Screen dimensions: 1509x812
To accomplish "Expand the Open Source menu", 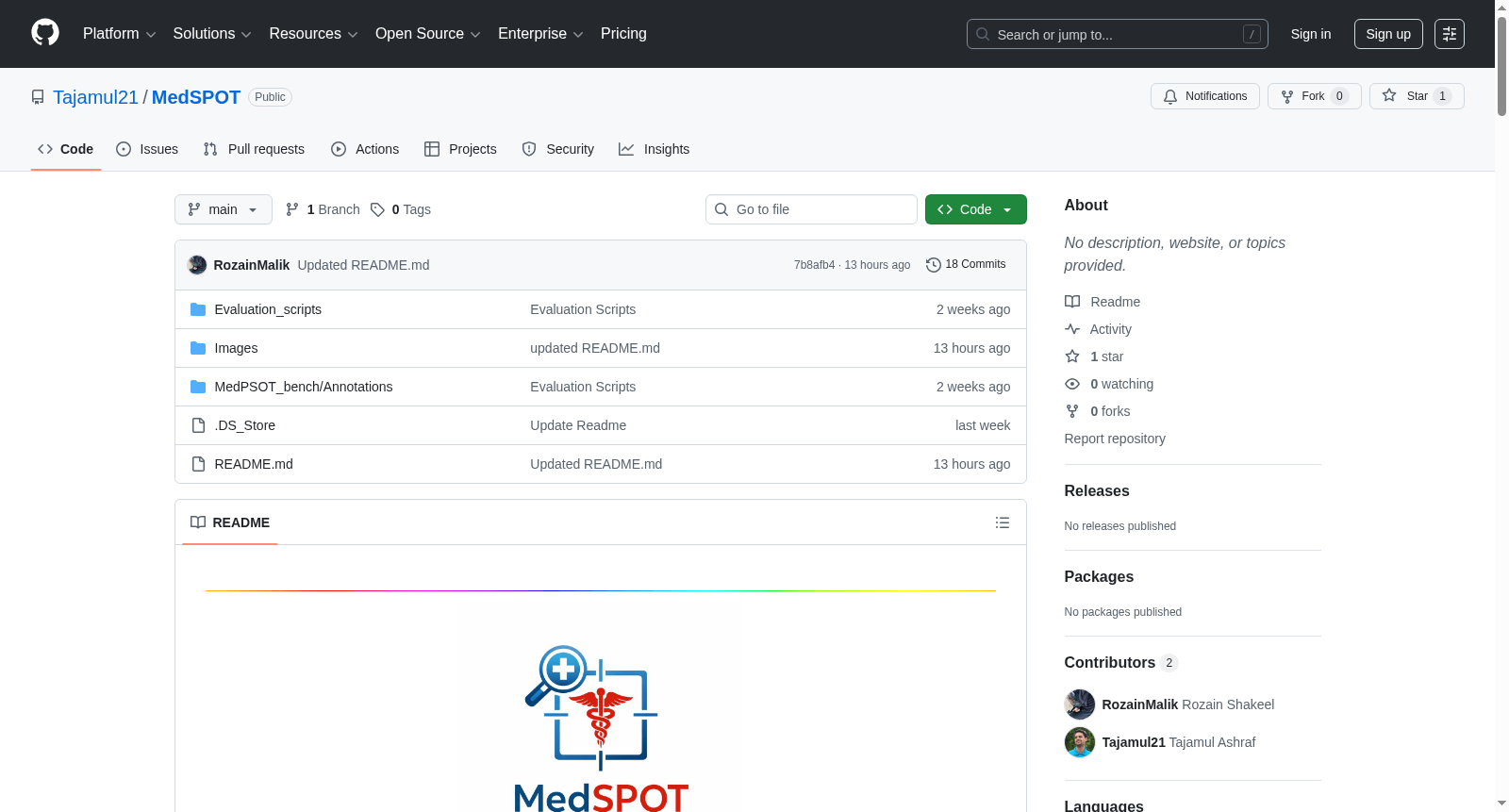I will pyautogui.click(x=428, y=34).
